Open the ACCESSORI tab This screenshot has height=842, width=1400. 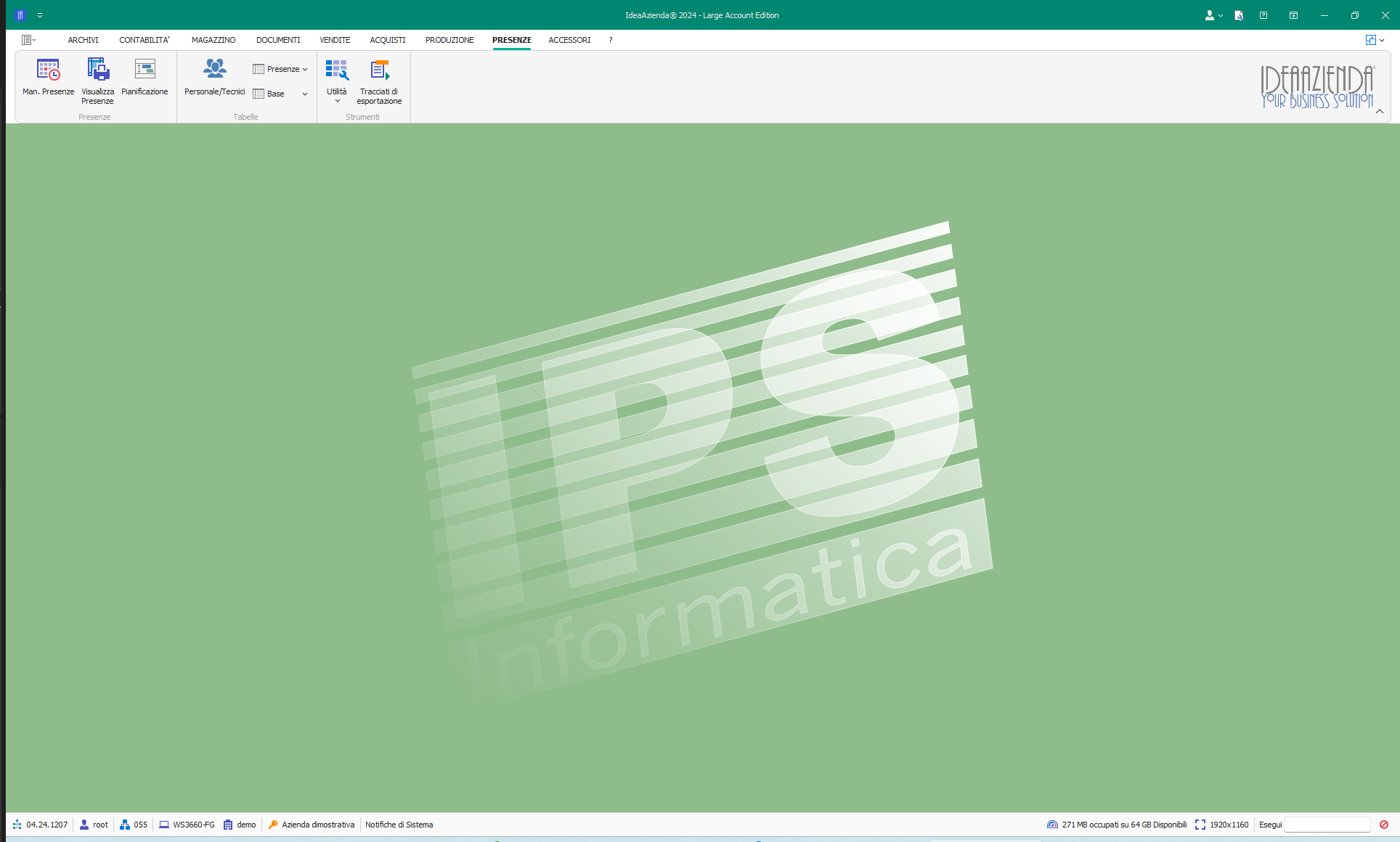(569, 40)
